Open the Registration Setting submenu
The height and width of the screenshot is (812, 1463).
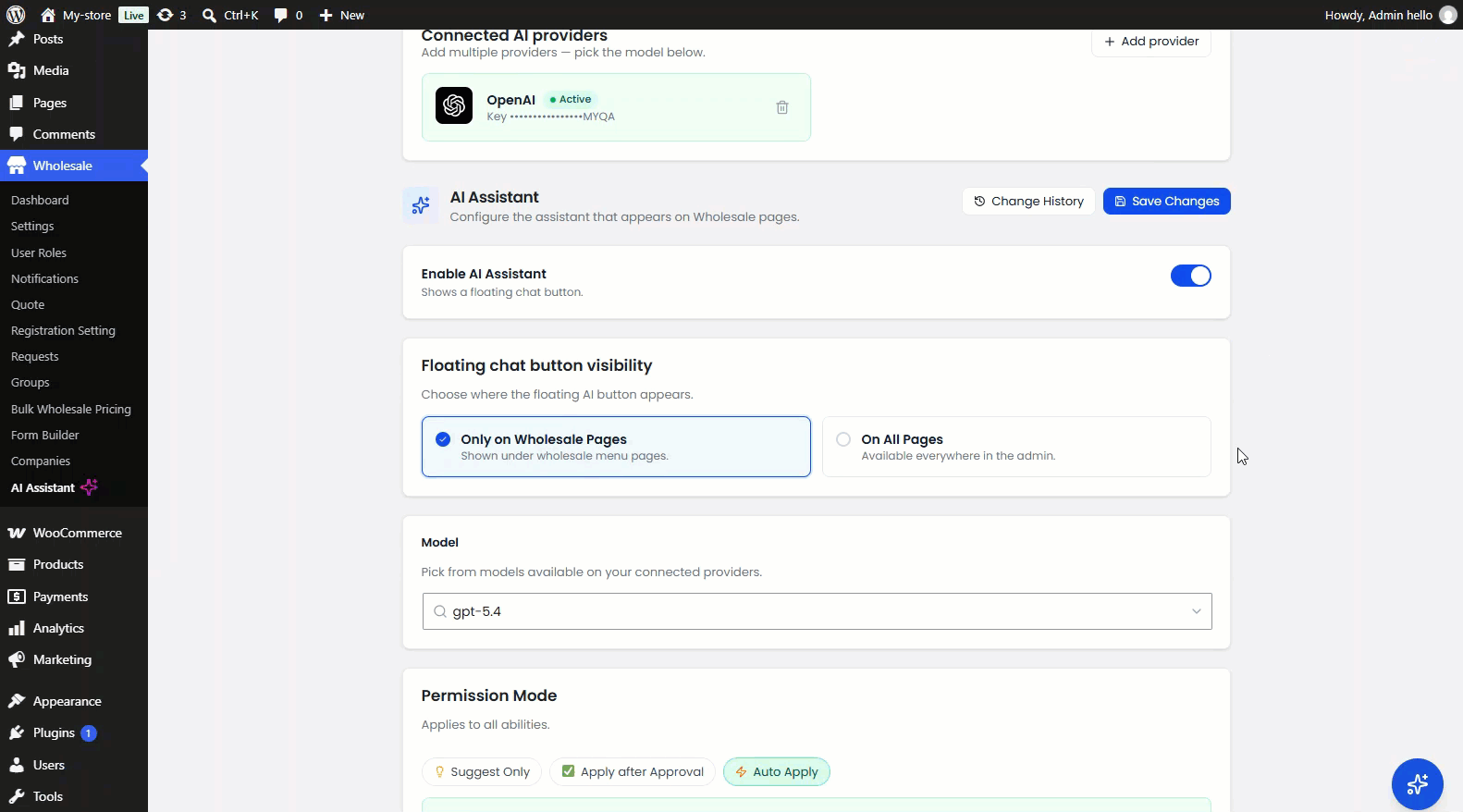[x=63, y=330]
